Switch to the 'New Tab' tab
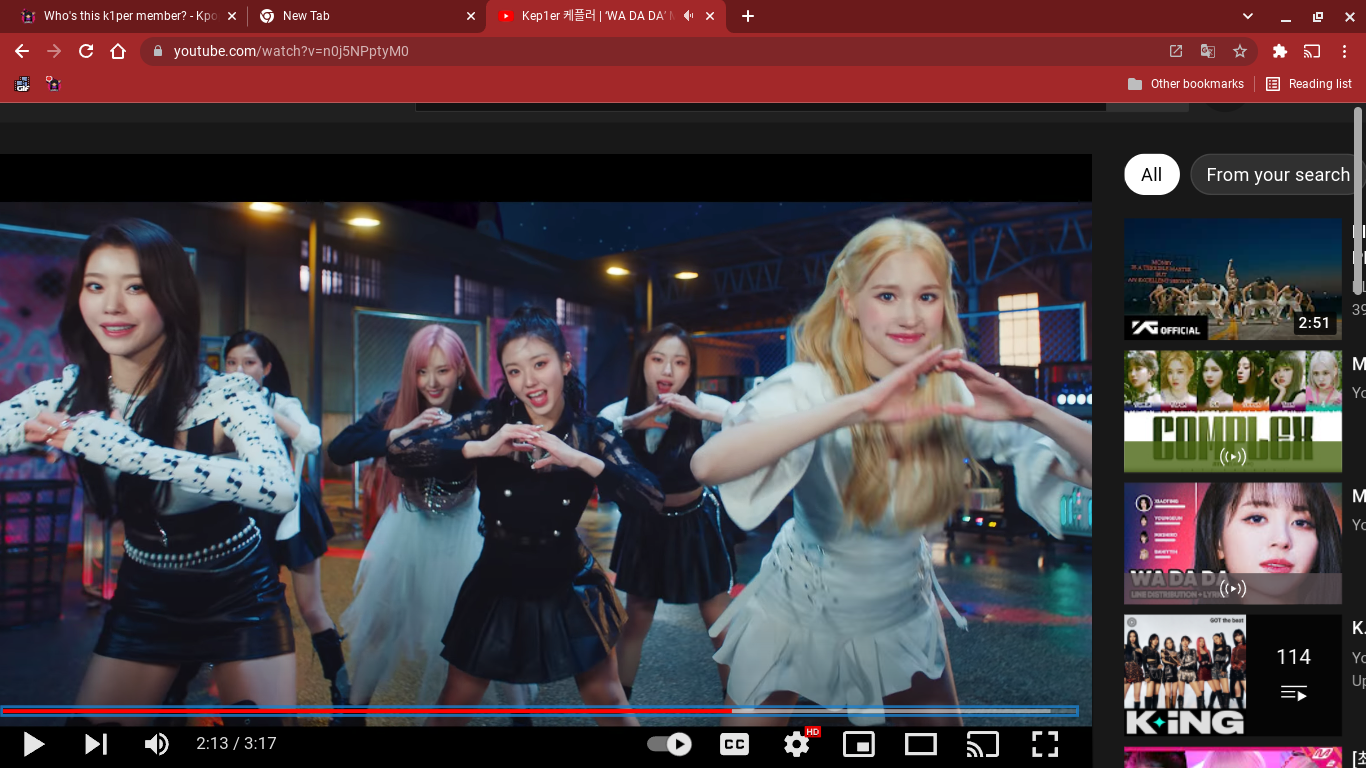1366x768 pixels. tap(367, 16)
